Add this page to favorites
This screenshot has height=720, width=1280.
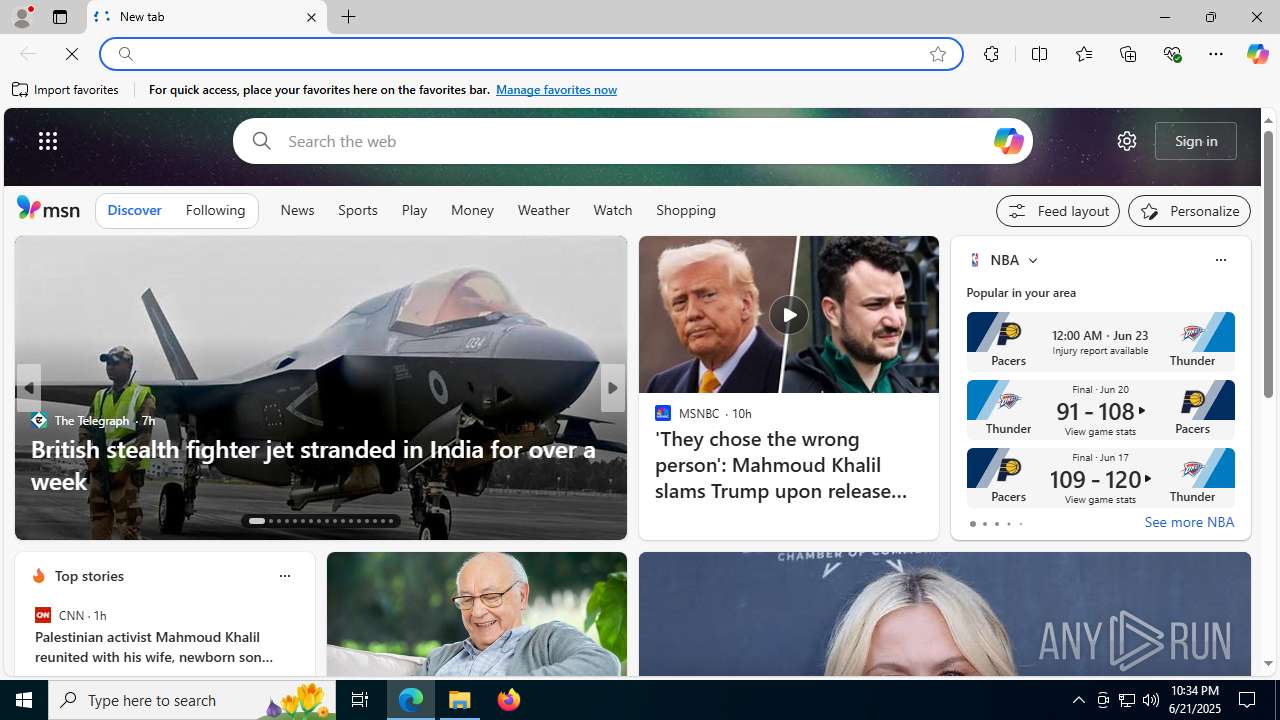[937, 54]
